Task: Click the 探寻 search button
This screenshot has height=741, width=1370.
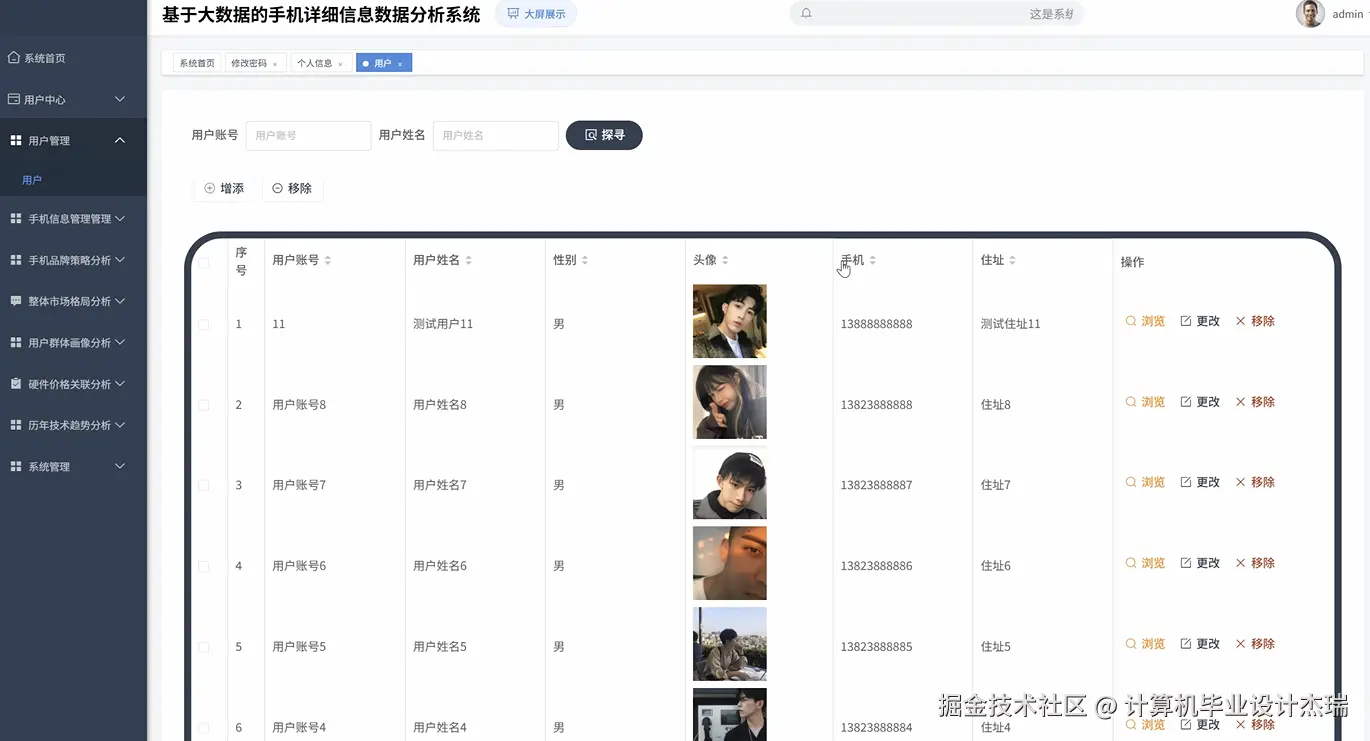Action: tap(604, 135)
